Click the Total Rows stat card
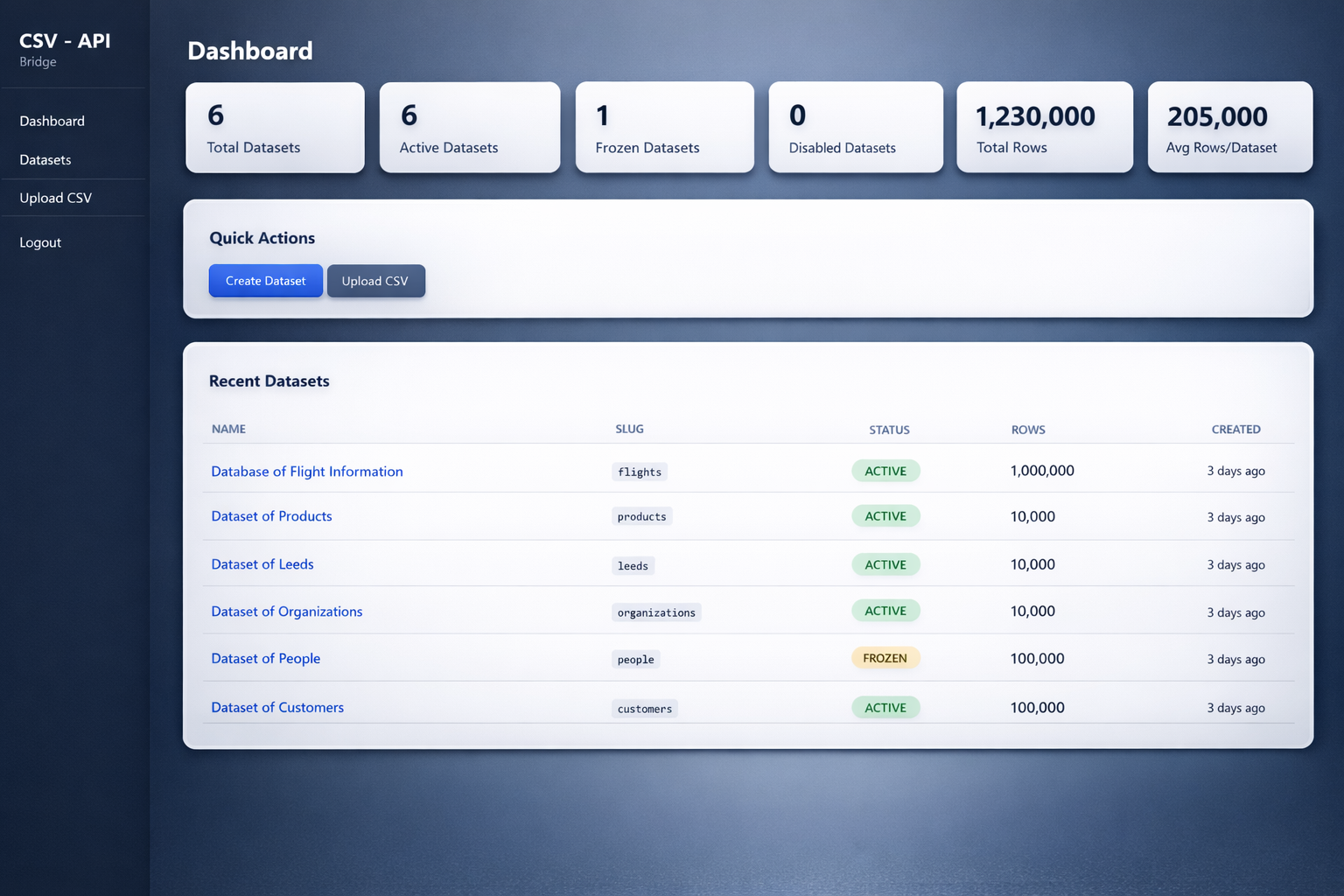The image size is (1344, 896). [x=1045, y=127]
